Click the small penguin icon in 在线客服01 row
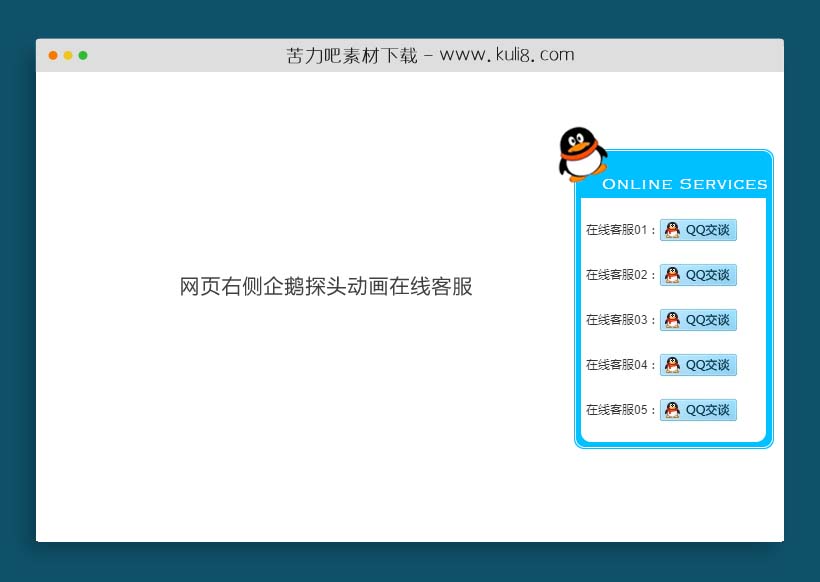The image size is (820, 582). pos(672,230)
